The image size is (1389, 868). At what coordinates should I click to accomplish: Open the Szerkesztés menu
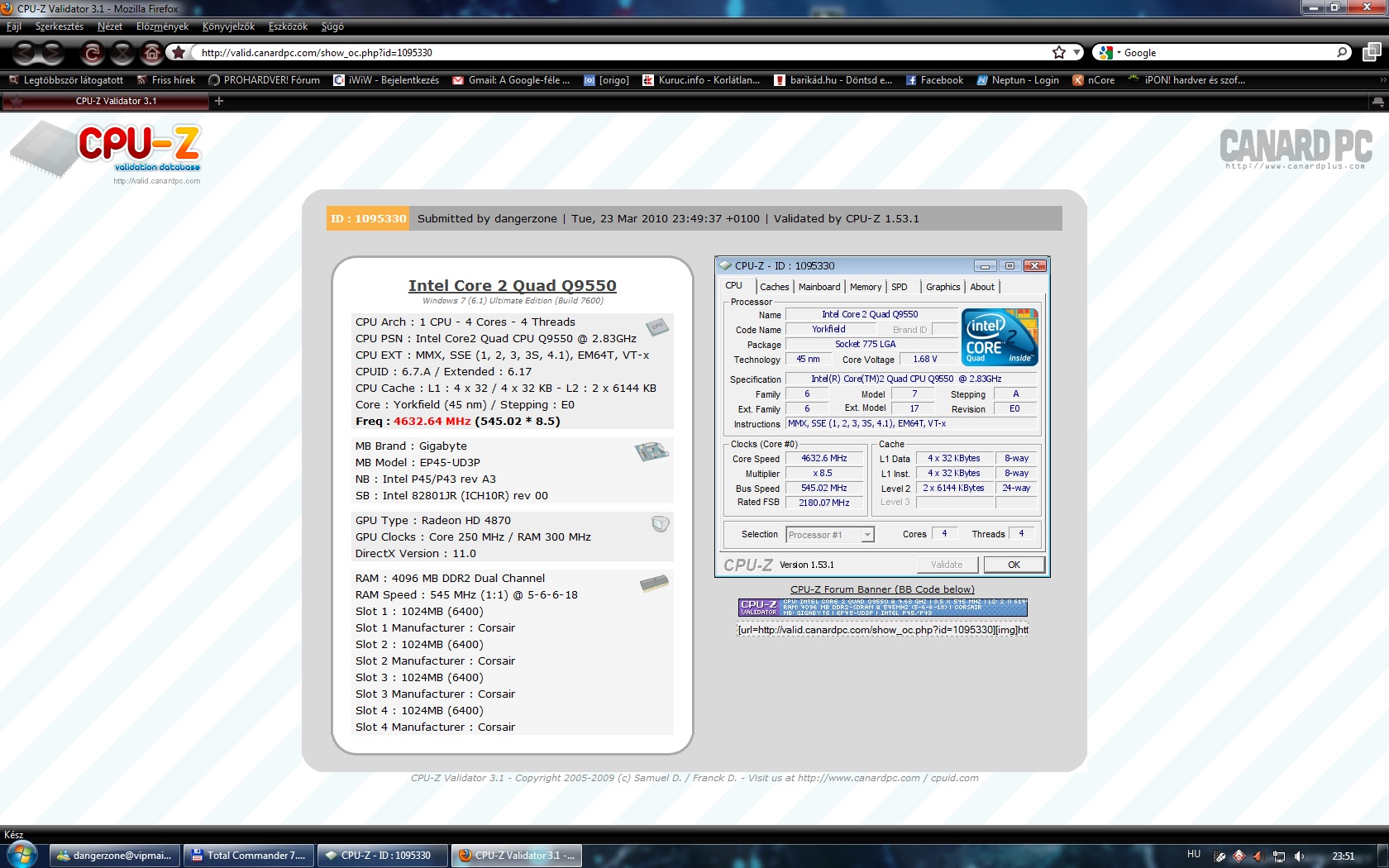[60, 26]
